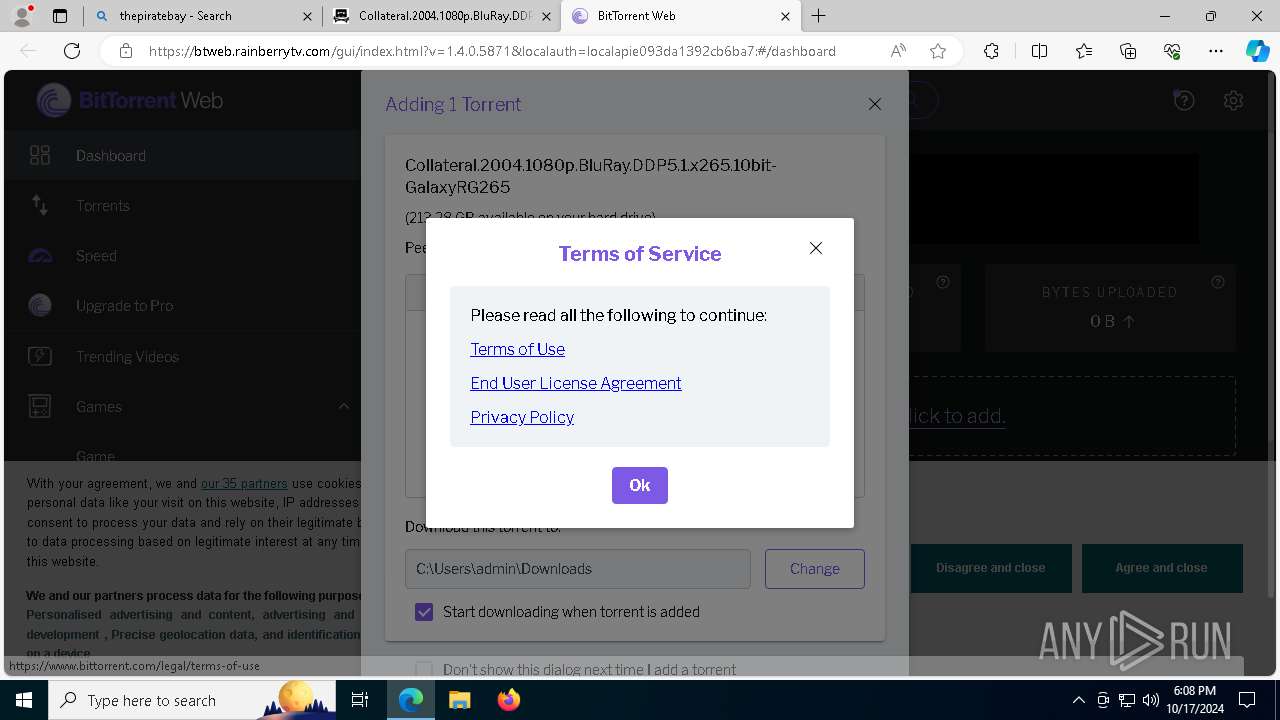This screenshot has width=1280, height=720.
Task: Open the Collections icon
Action: pos(1128,51)
